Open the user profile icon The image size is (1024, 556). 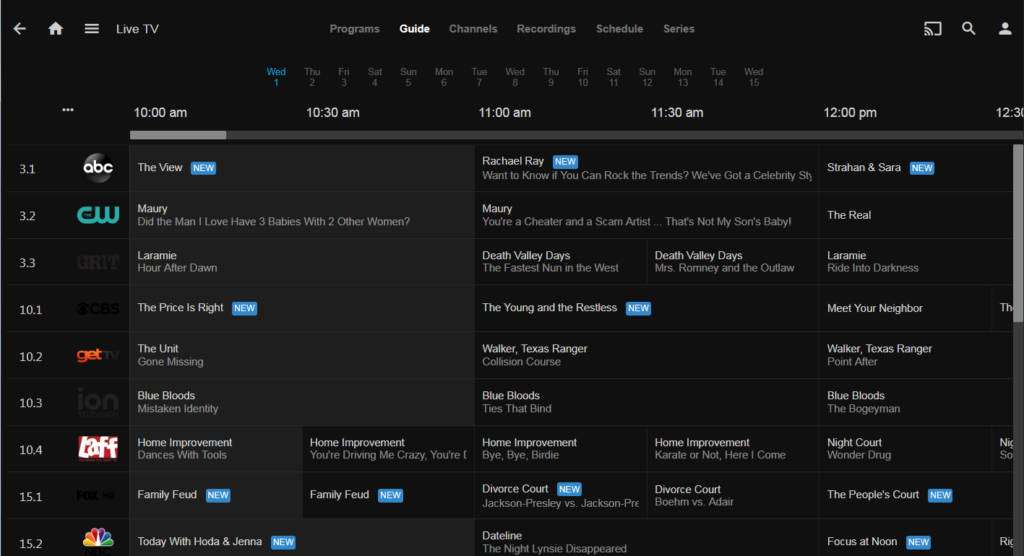tap(1004, 29)
